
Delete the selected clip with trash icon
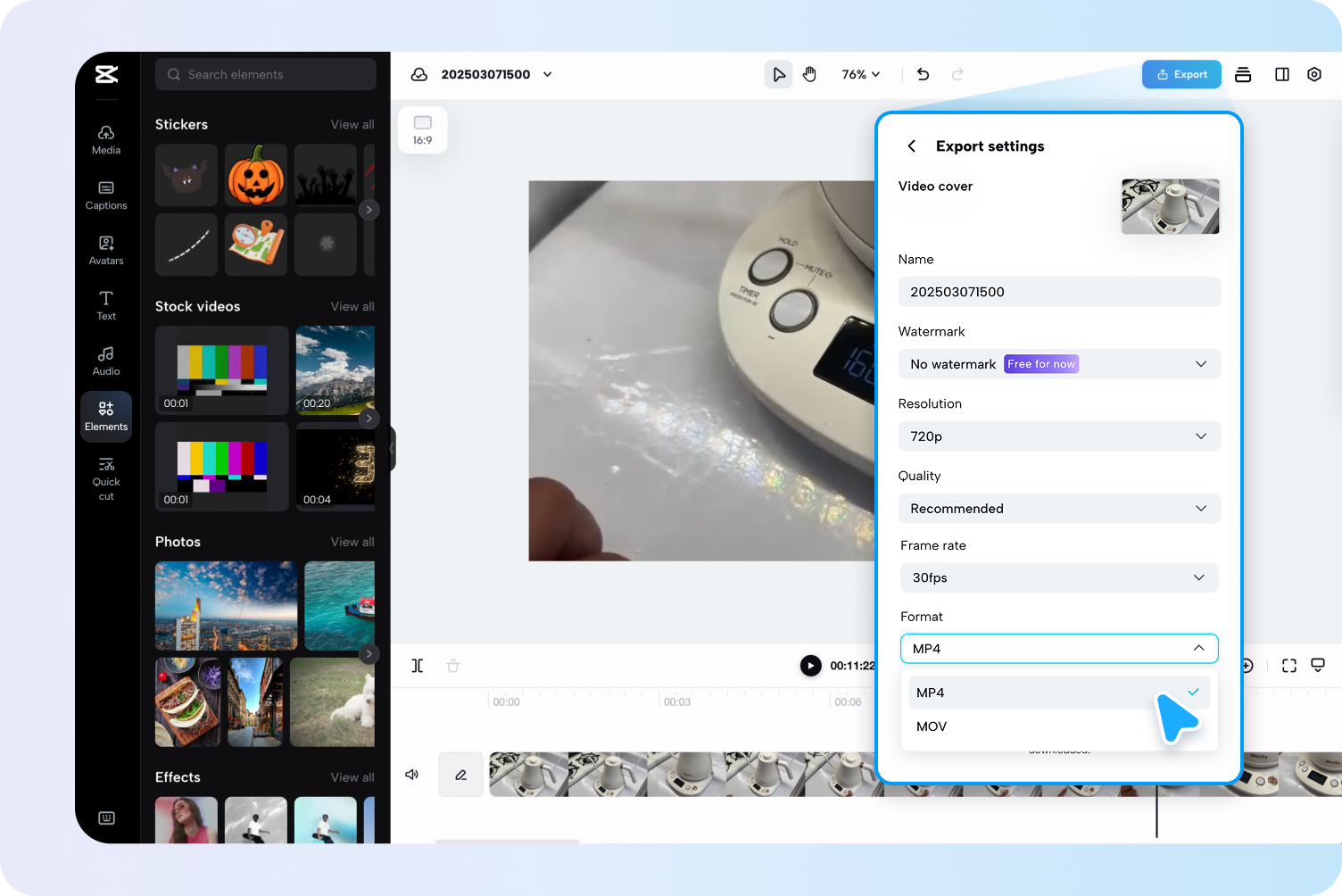(453, 666)
